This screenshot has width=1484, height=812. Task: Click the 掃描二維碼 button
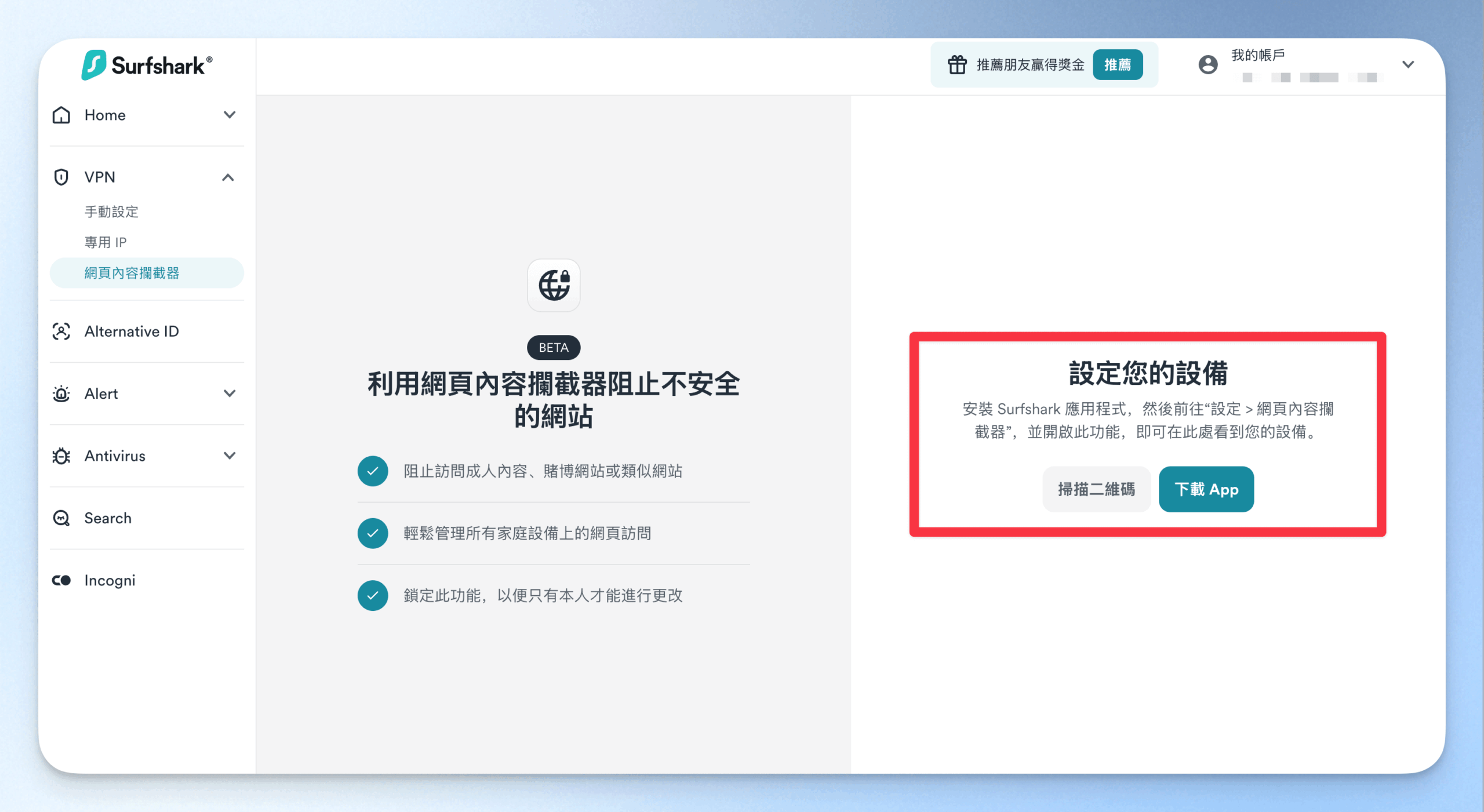pyautogui.click(x=1096, y=489)
